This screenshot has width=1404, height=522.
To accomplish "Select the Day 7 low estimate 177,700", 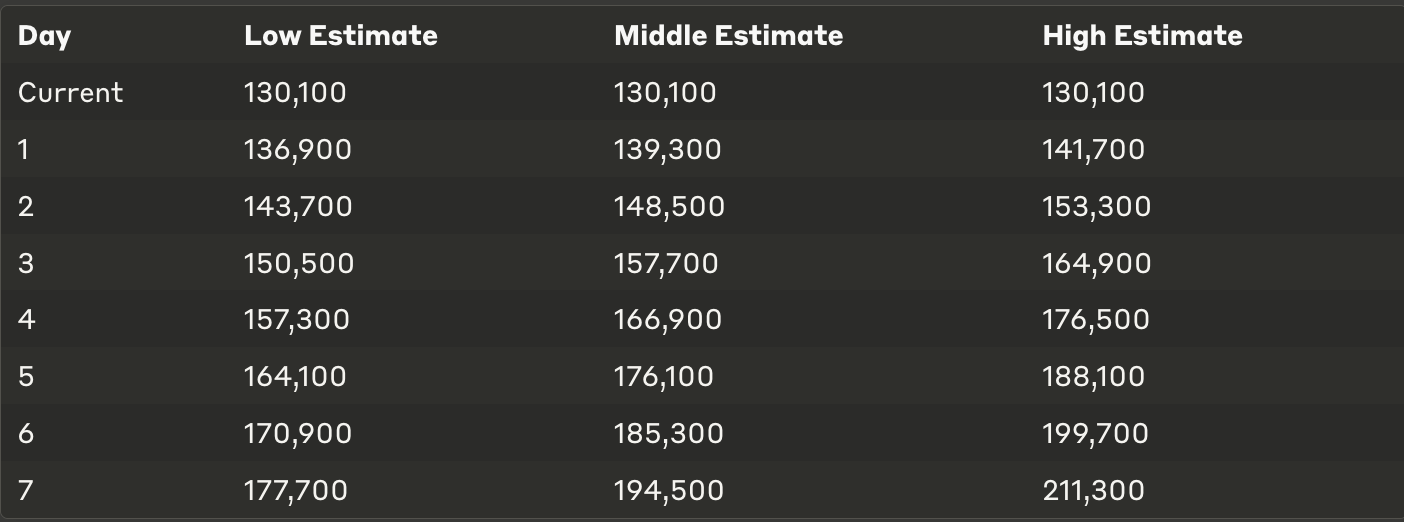I will point(296,491).
